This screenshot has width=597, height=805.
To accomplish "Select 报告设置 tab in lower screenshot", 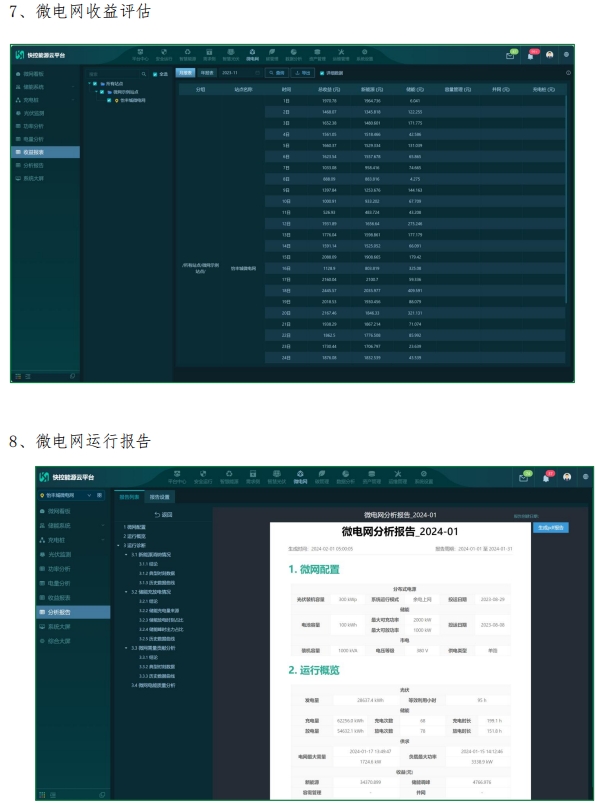I will pos(160,497).
